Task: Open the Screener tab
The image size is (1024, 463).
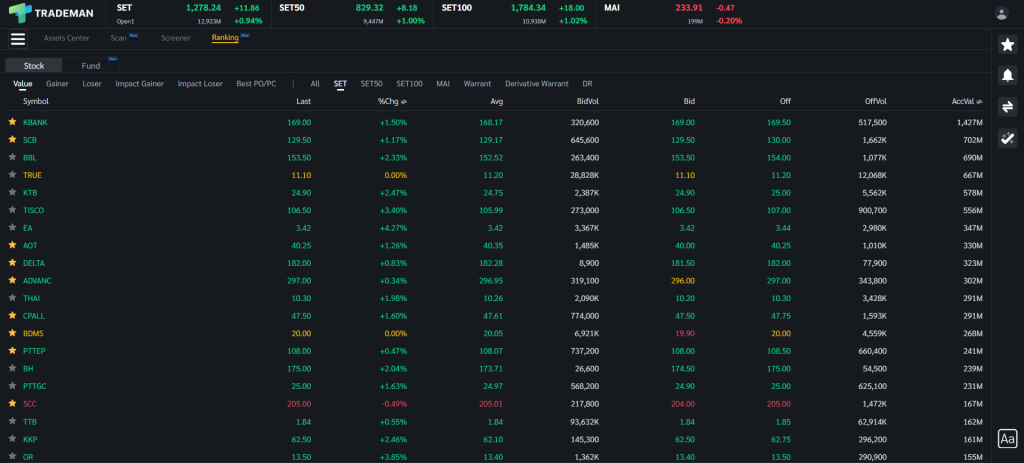Action: point(176,38)
